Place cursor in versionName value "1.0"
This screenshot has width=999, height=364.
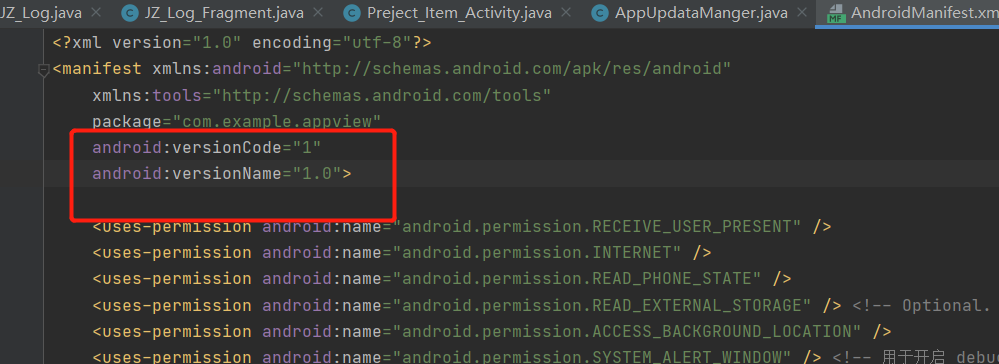tap(317, 173)
